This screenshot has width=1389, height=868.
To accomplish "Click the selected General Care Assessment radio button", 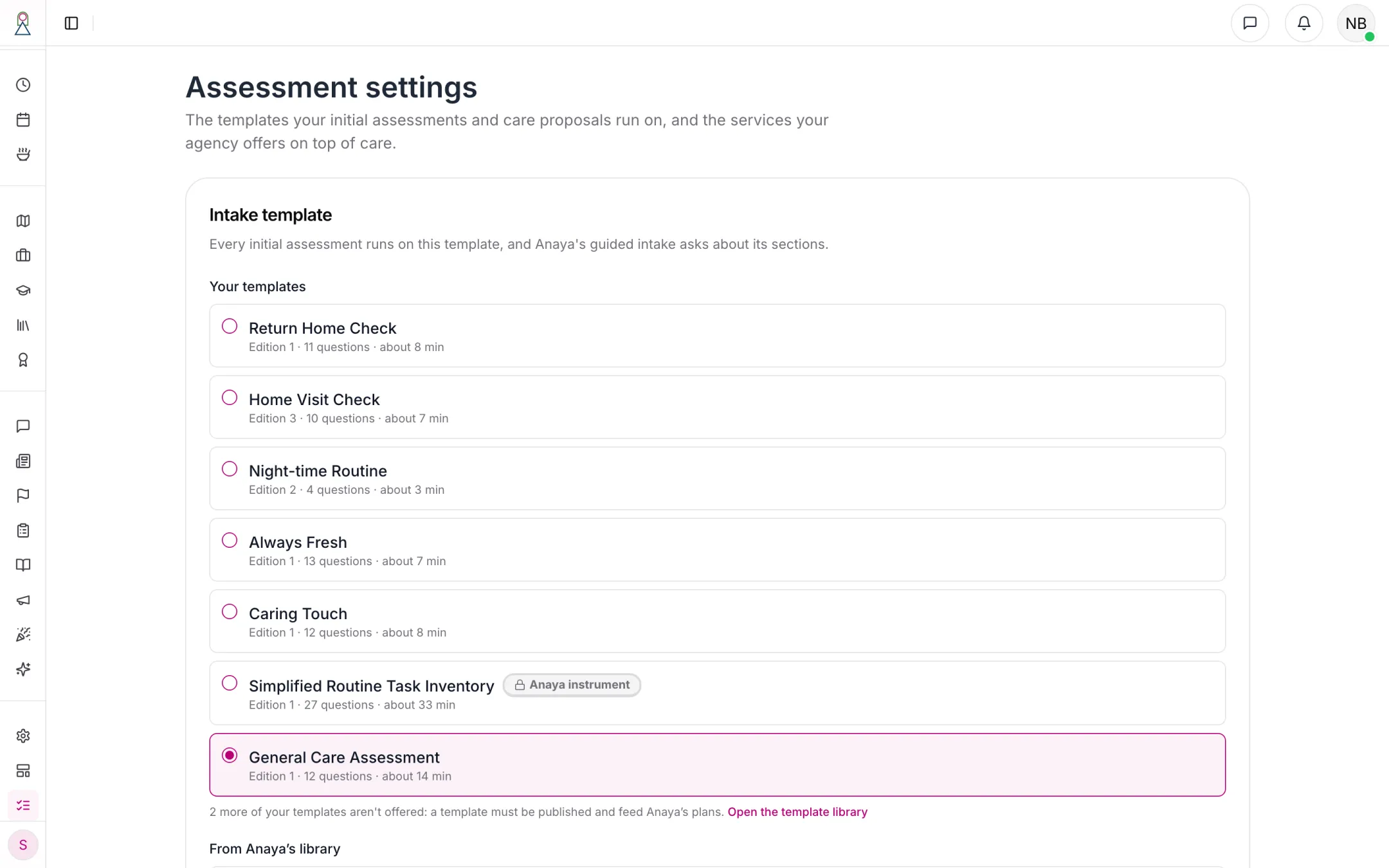I will coord(230,755).
